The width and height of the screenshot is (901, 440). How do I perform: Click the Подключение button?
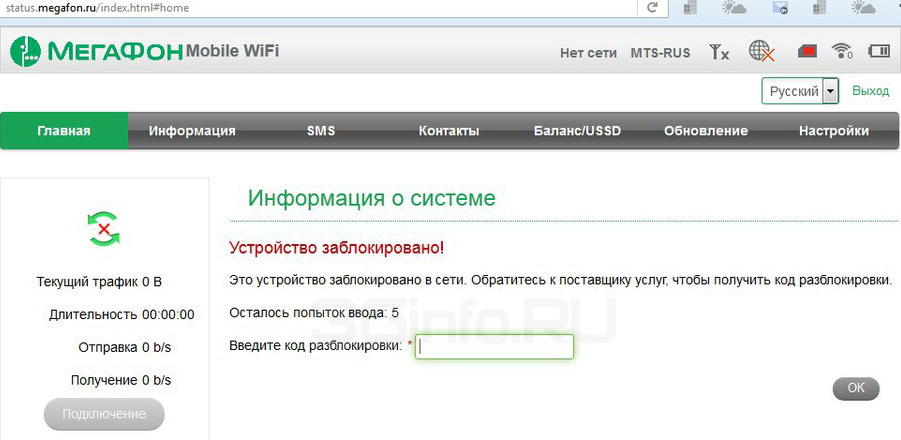[104, 414]
